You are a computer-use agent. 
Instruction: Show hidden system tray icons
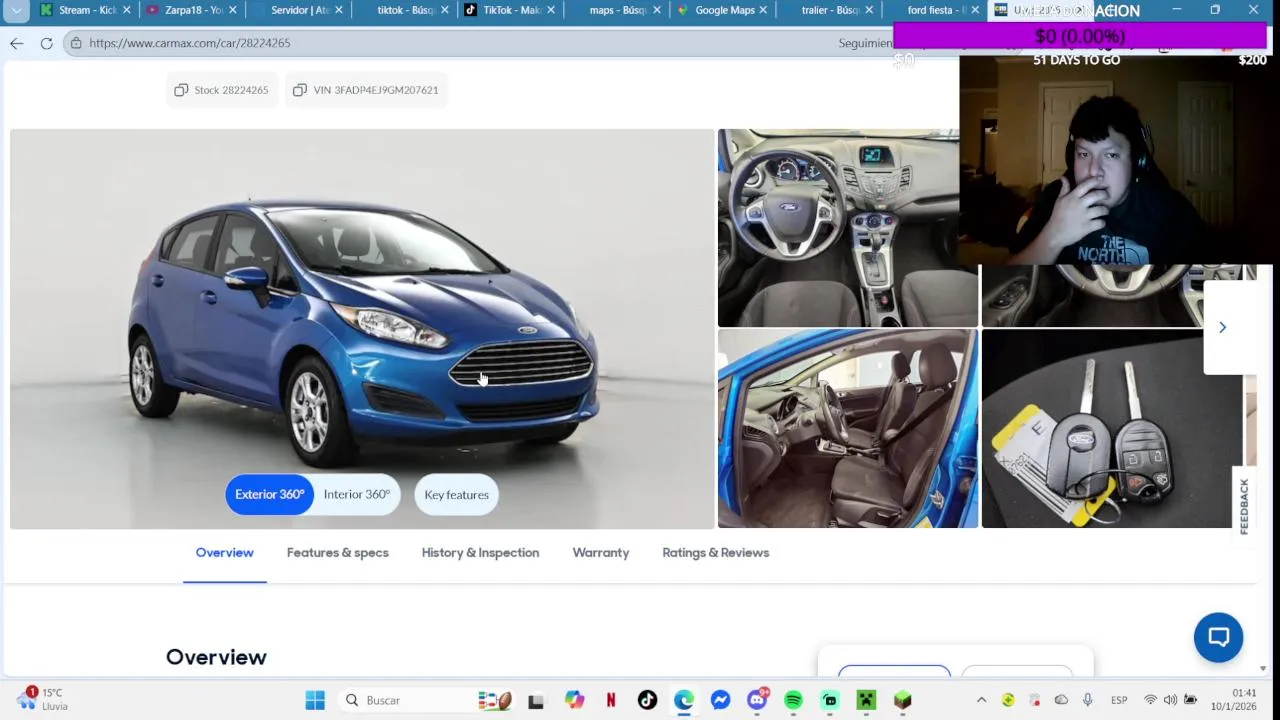[x=981, y=700]
